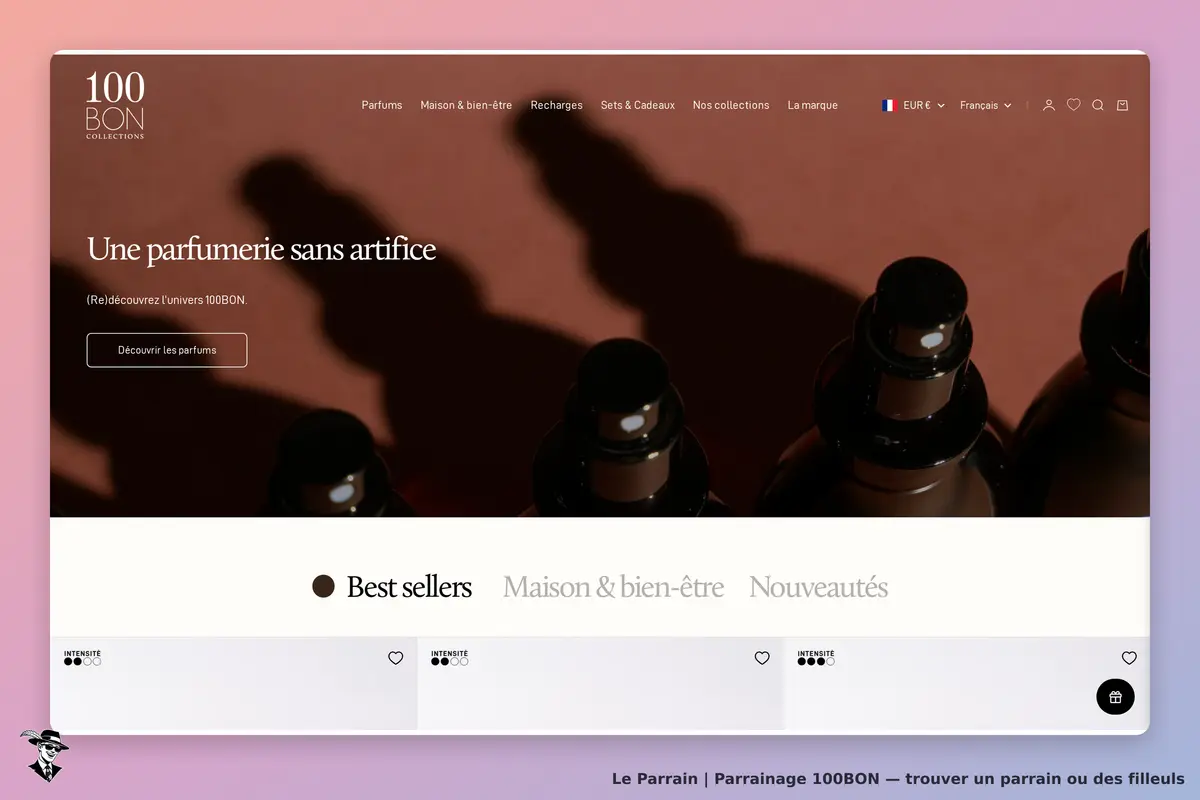Open Maison & bien-être in the top navigation
Viewport: 1200px width, 800px height.
pyautogui.click(x=466, y=105)
